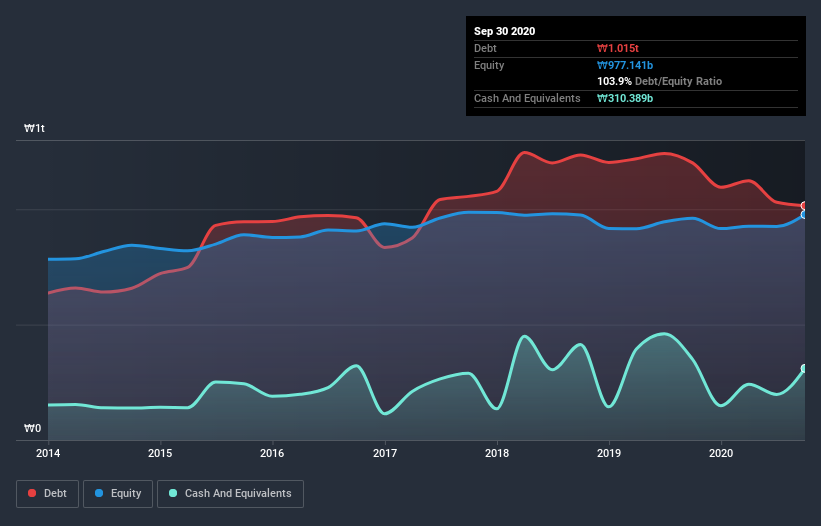
Task: Click the tooltip Debt row label
Action: 485,49
